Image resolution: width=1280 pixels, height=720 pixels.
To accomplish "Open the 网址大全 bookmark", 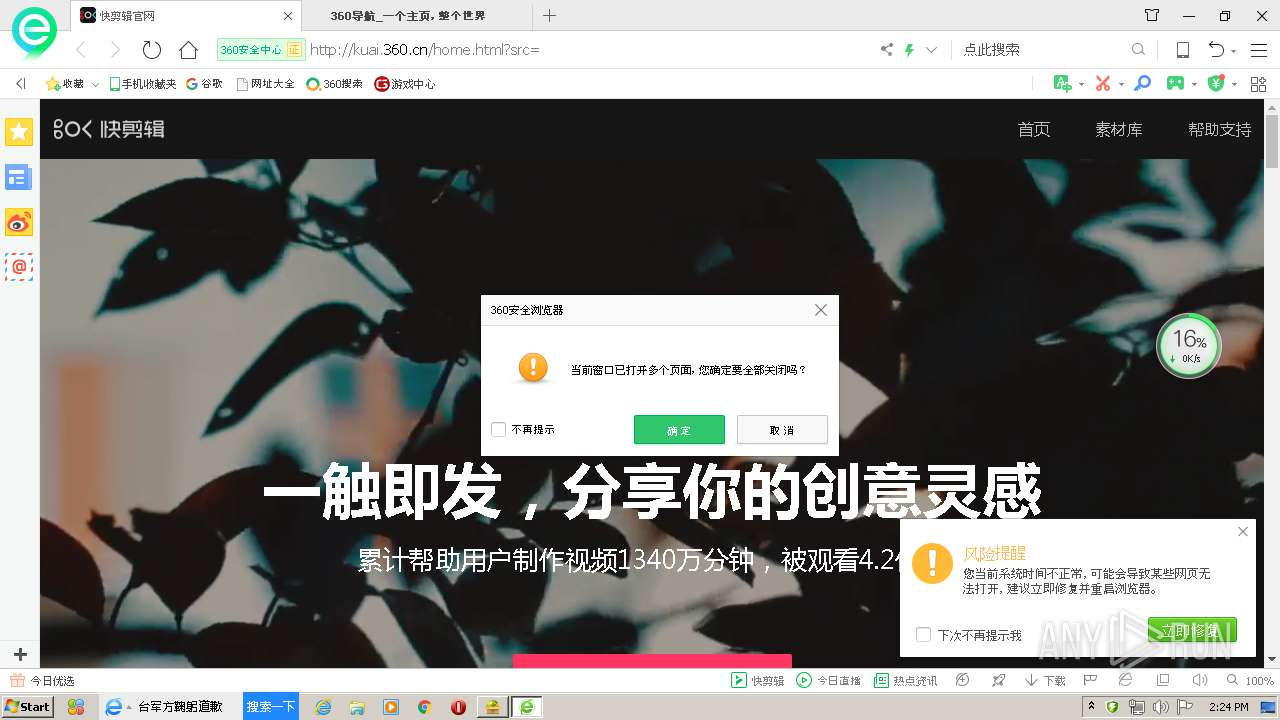I will 266,84.
